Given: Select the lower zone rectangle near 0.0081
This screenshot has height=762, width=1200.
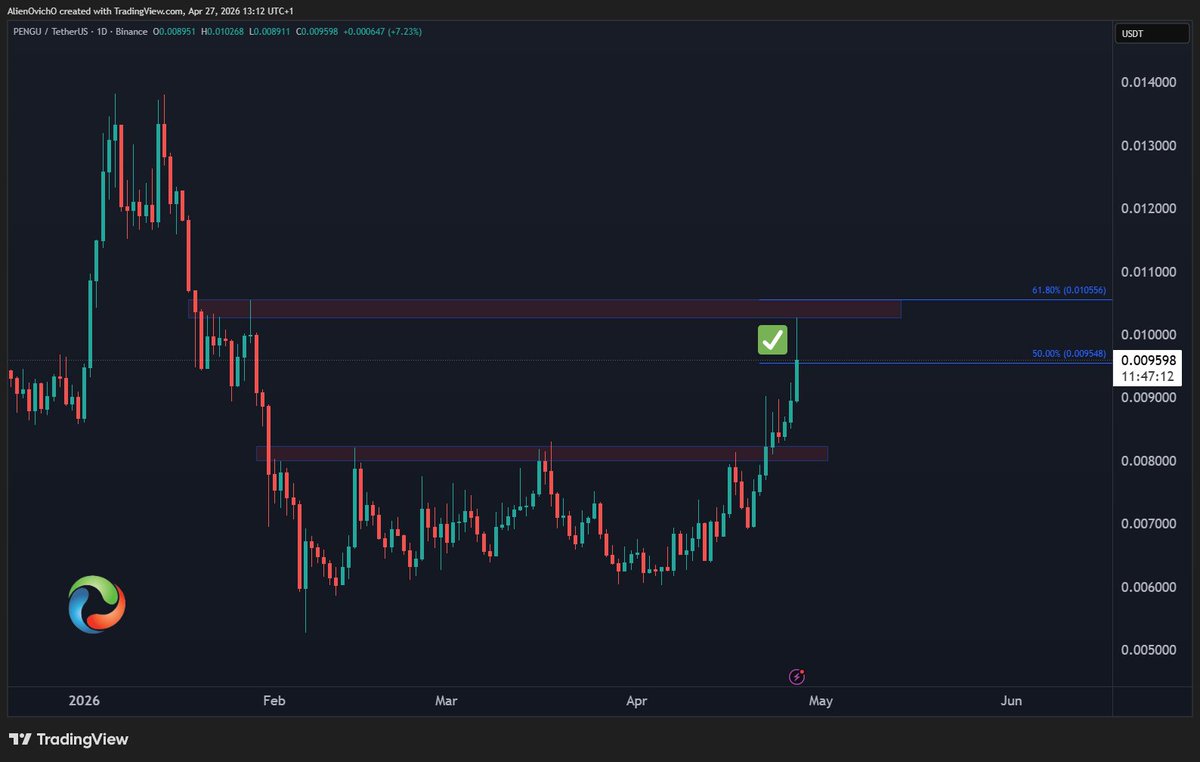Looking at the screenshot, I should [x=542, y=453].
